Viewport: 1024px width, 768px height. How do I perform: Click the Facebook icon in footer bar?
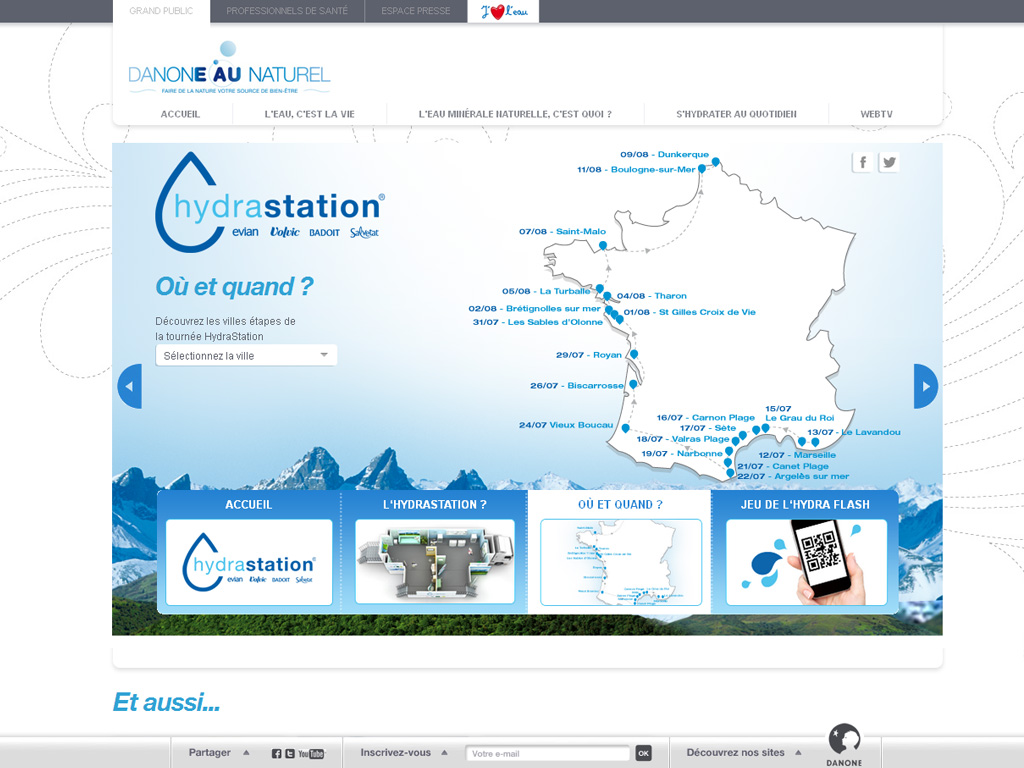tap(276, 754)
